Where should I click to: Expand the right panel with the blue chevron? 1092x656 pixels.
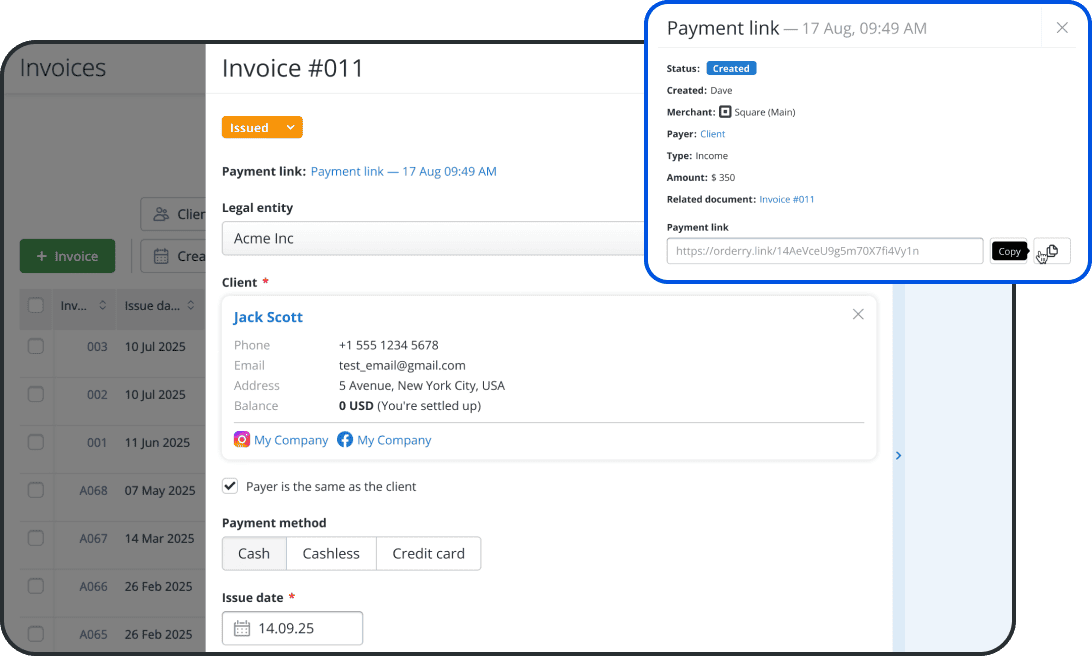[x=898, y=455]
